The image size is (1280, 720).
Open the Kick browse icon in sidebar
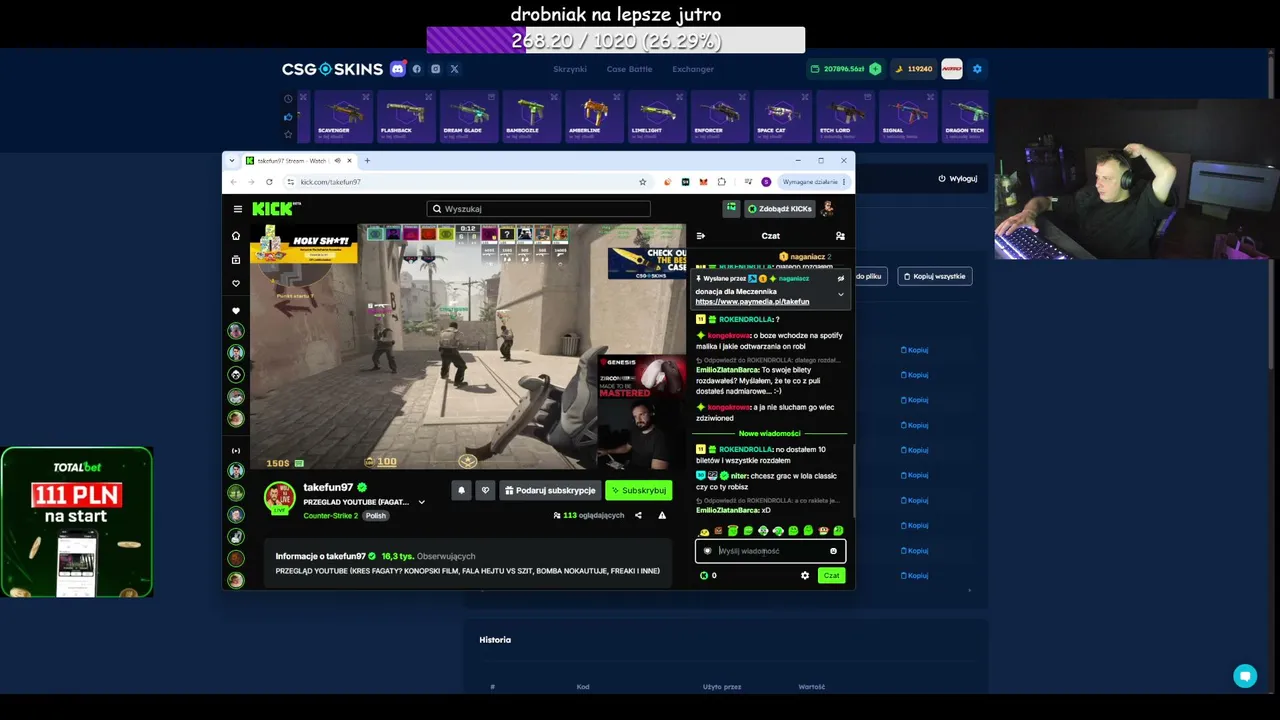tap(236, 260)
